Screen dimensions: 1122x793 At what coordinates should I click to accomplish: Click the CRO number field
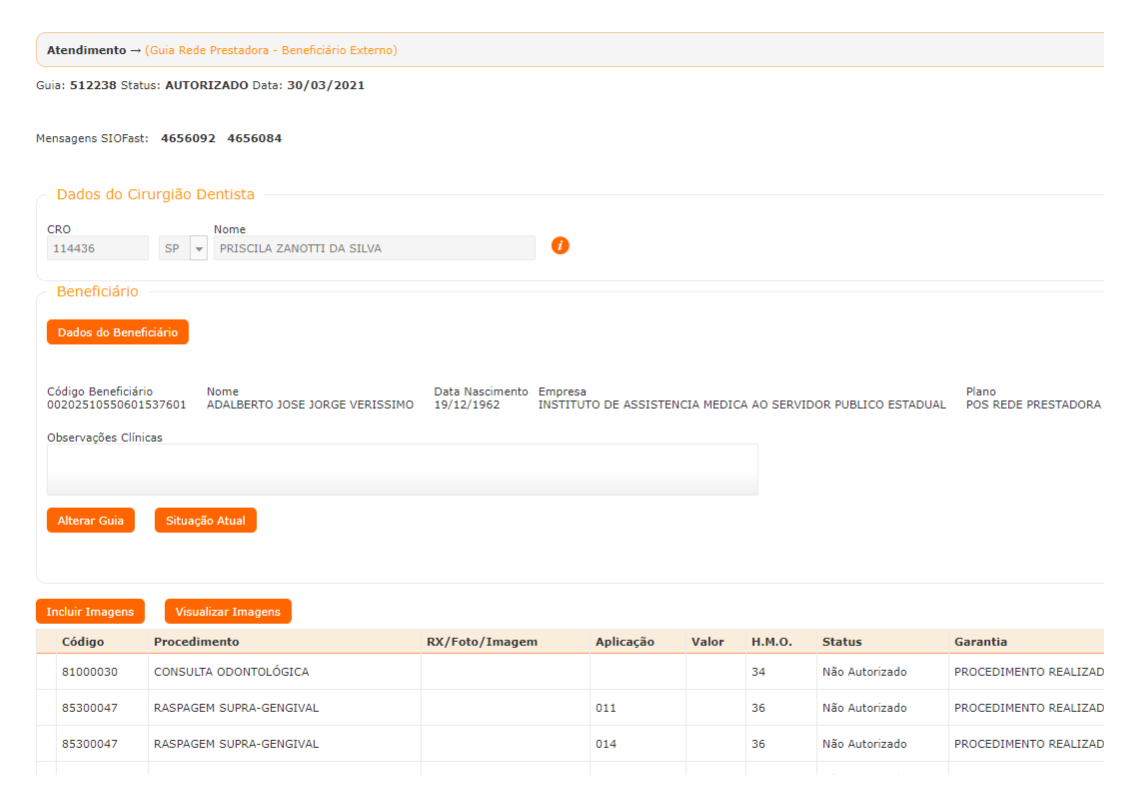pos(98,248)
